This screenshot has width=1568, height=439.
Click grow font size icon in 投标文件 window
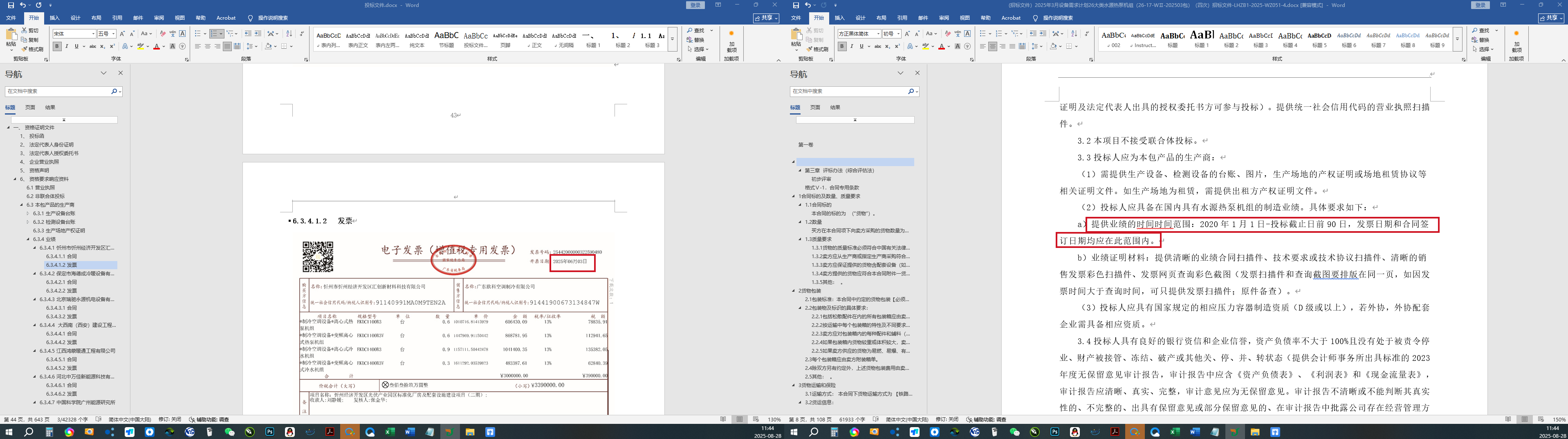tap(122, 34)
